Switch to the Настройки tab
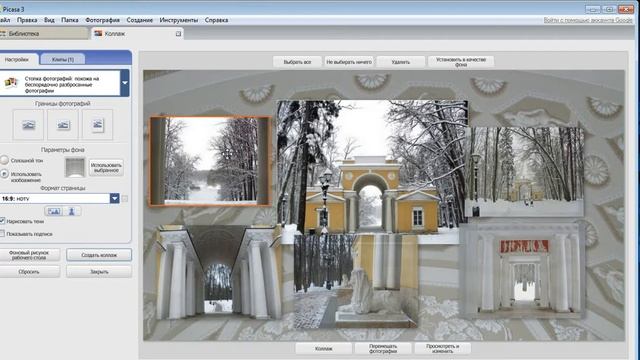The width and height of the screenshot is (640, 360). pyautogui.click(x=18, y=59)
